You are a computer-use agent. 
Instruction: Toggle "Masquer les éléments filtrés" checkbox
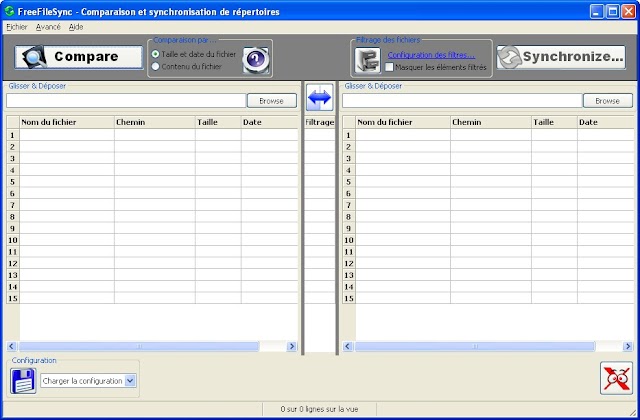(389, 67)
